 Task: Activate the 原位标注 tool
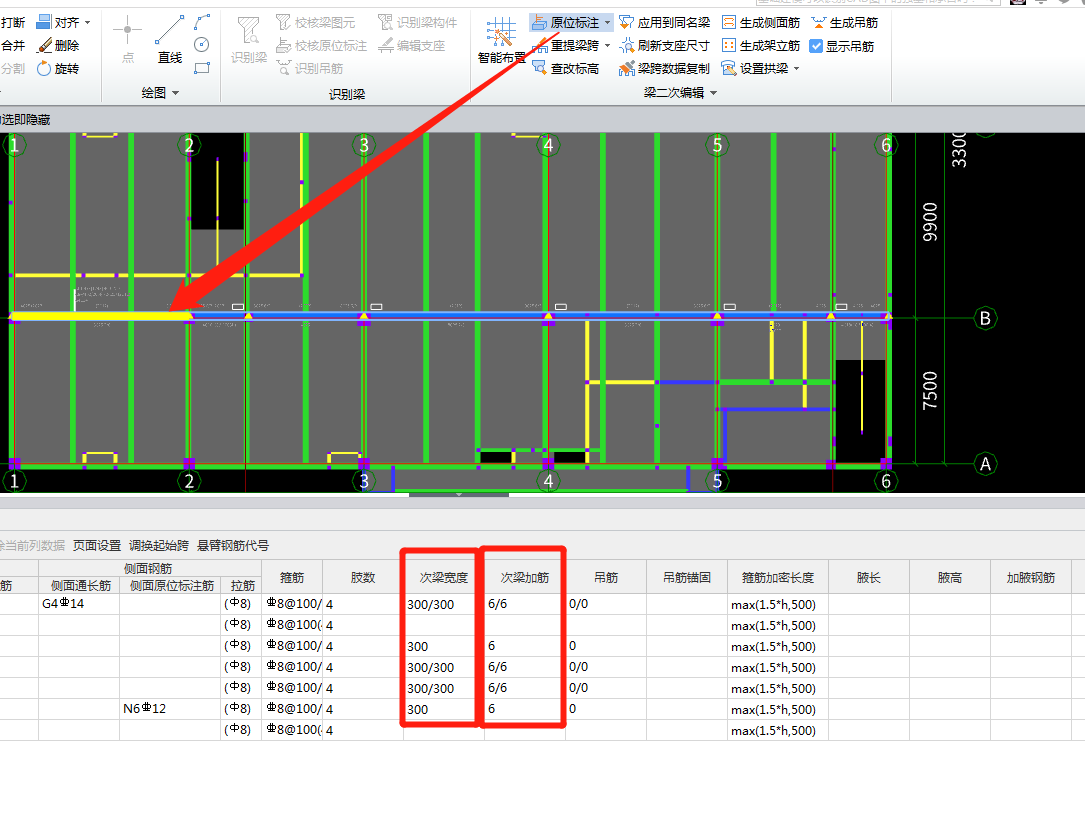click(x=566, y=23)
